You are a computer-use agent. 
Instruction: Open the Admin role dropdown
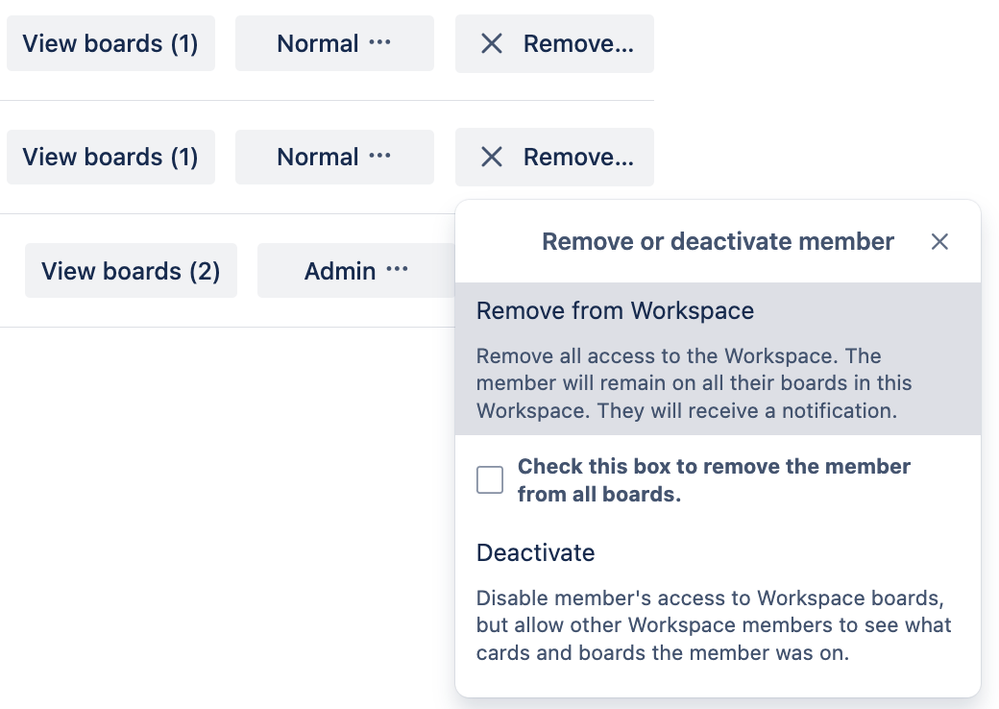coord(355,270)
